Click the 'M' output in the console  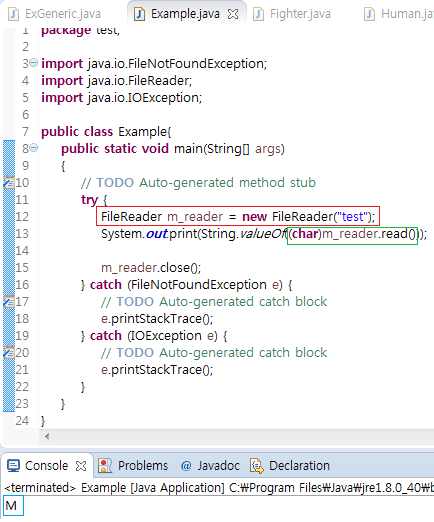tap(11, 506)
